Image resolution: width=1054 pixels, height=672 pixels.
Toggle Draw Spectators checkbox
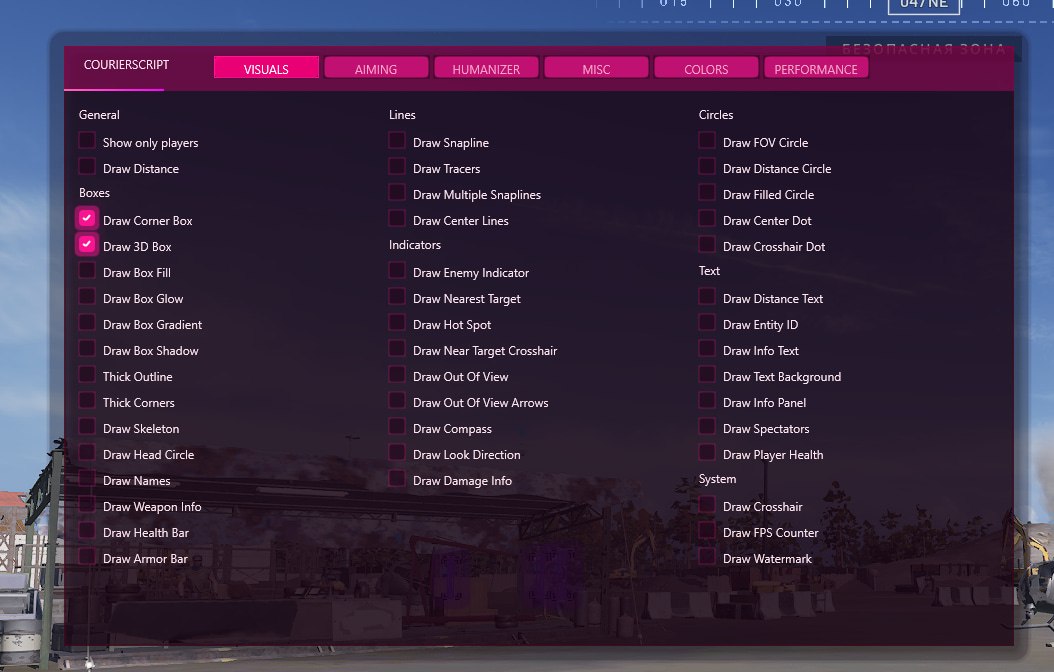tap(706, 426)
